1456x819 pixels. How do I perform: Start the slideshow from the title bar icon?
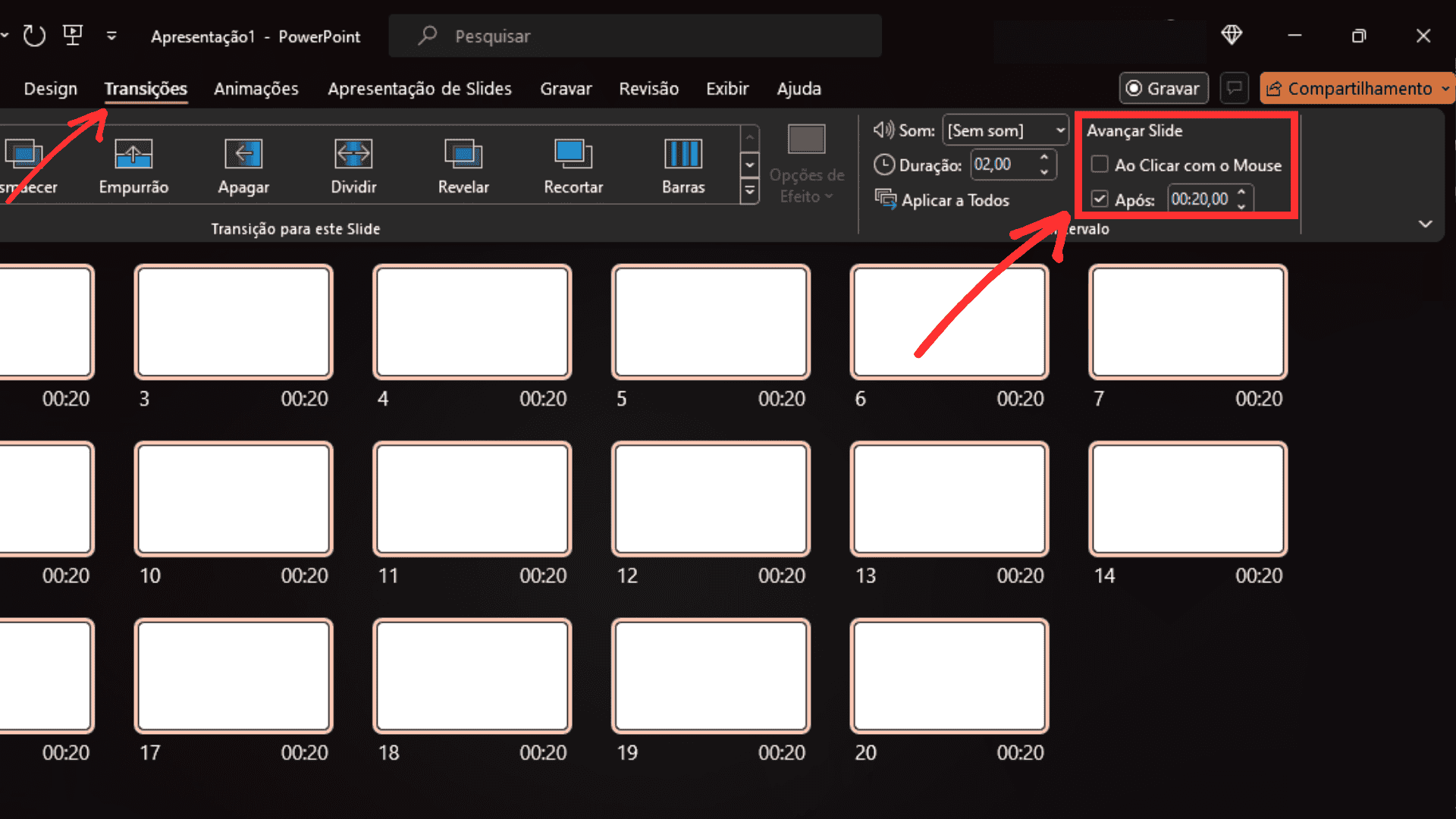(x=73, y=35)
